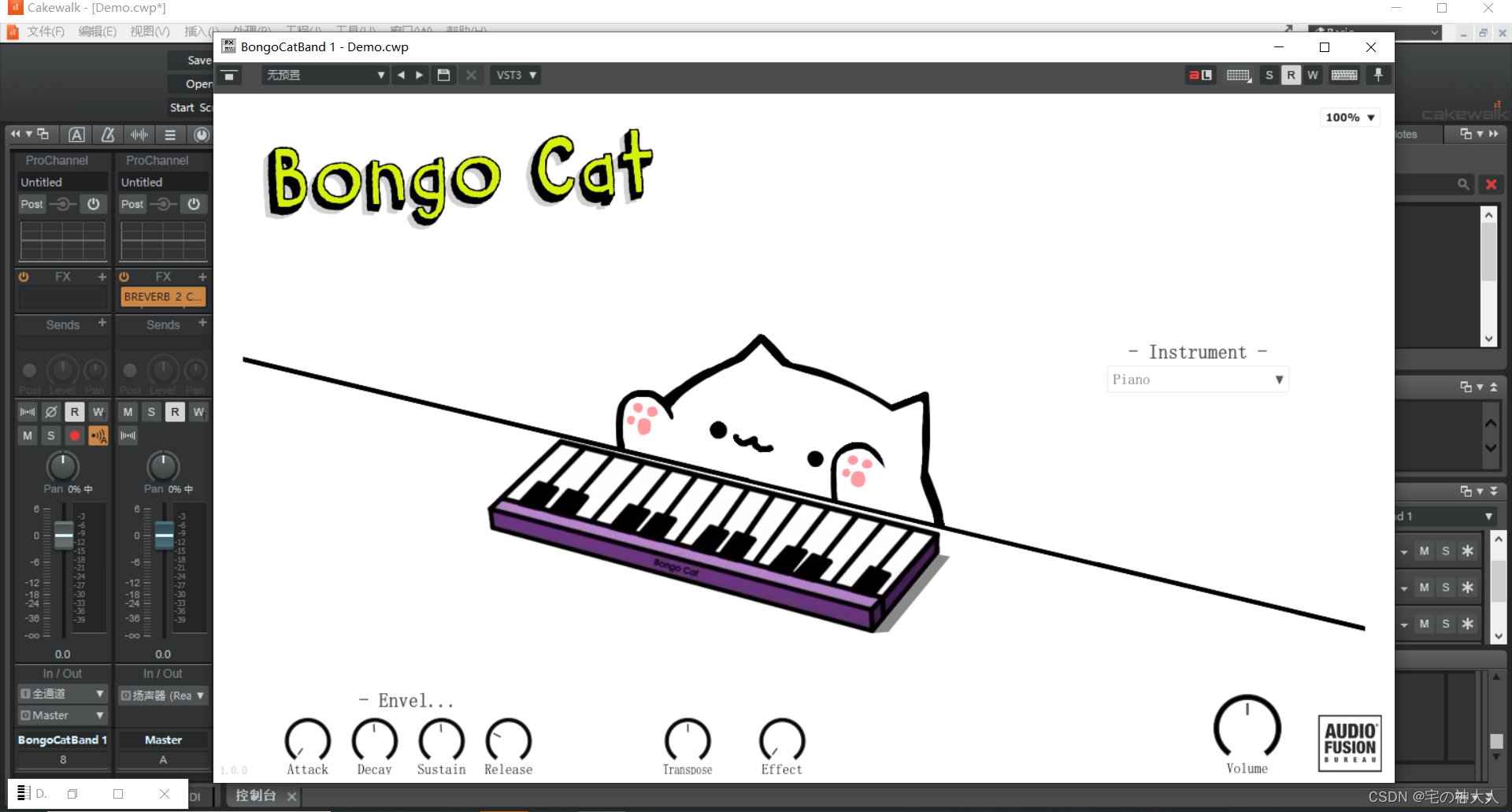Save the current preset with the floppy icon
This screenshot has width=1512, height=812.
(443, 75)
